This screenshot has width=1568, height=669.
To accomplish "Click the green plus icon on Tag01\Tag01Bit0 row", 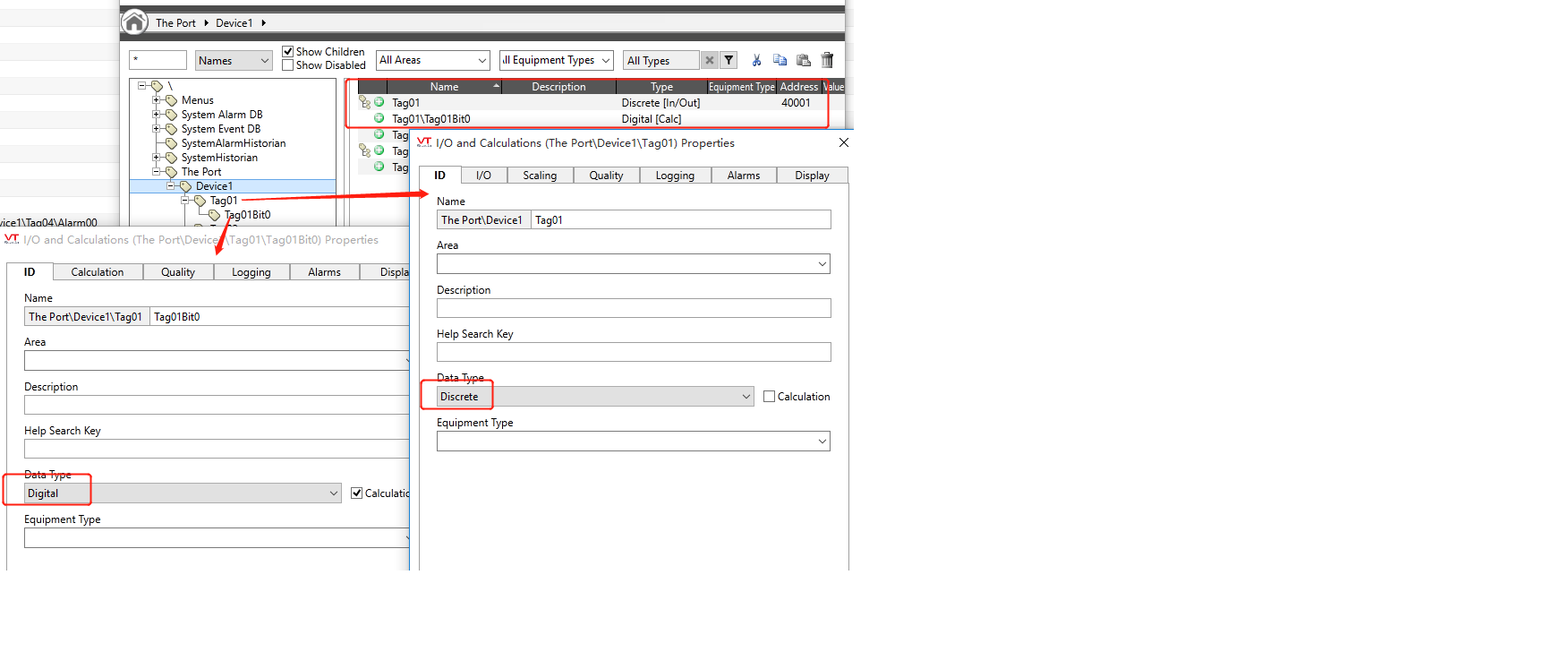I will (x=379, y=118).
